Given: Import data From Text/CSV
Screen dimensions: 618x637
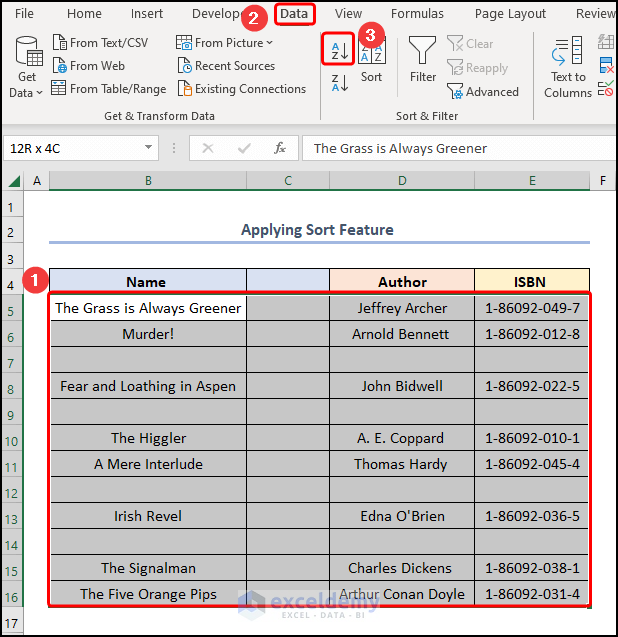Looking at the screenshot, I should click(x=100, y=43).
